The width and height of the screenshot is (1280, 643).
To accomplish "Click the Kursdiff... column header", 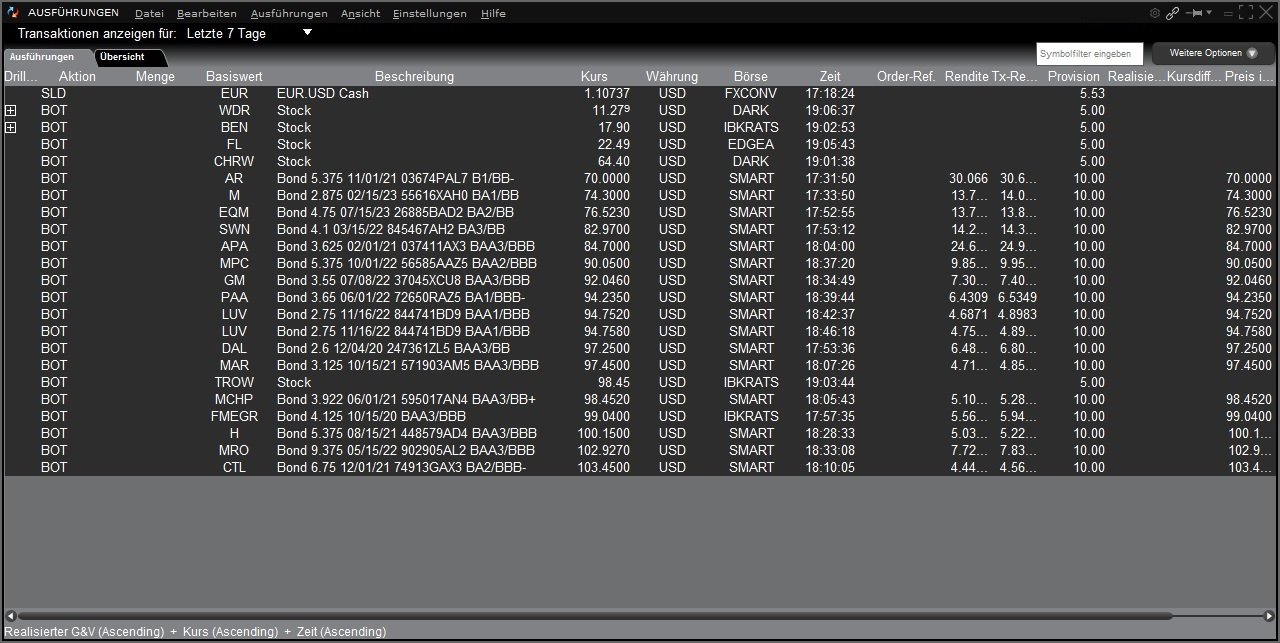I will tap(1194, 76).
